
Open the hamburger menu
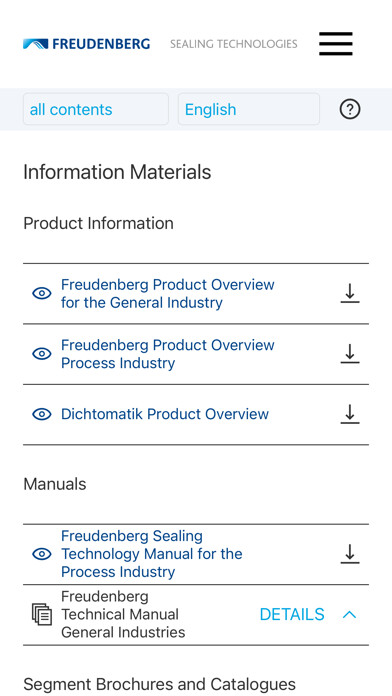(x=336, y=44)
